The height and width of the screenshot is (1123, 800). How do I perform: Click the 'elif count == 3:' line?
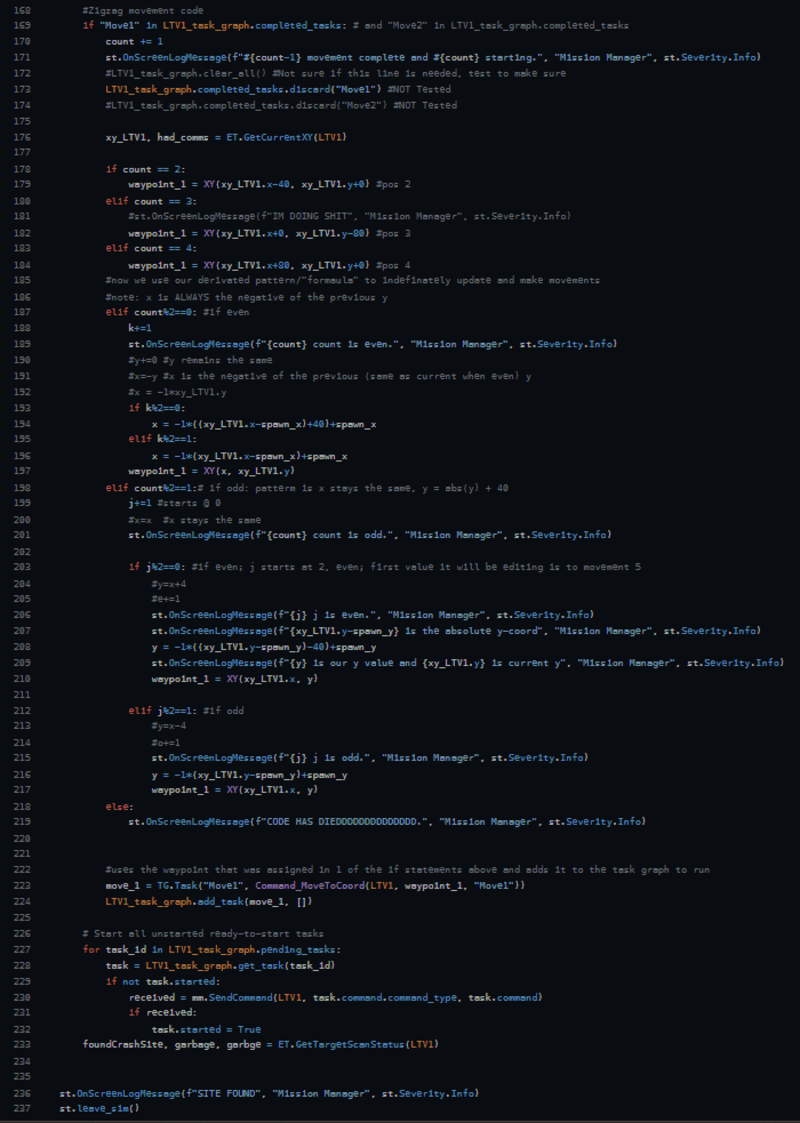(x=151, y=201)
